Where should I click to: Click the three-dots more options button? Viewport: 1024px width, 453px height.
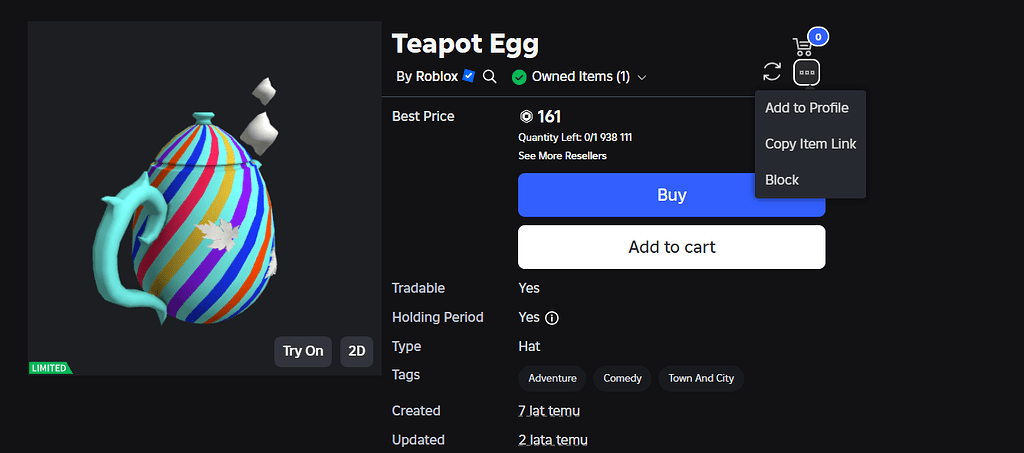(x=807, y=72)
